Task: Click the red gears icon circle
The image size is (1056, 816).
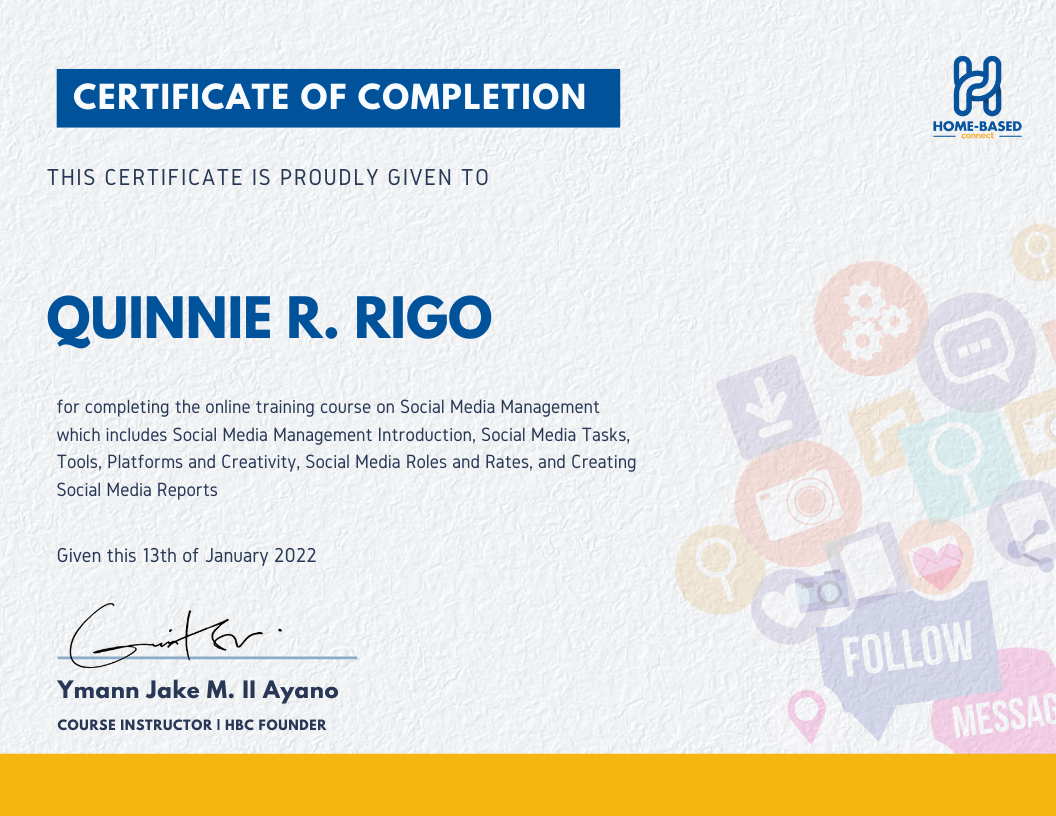Action: [x=871, y=318]
